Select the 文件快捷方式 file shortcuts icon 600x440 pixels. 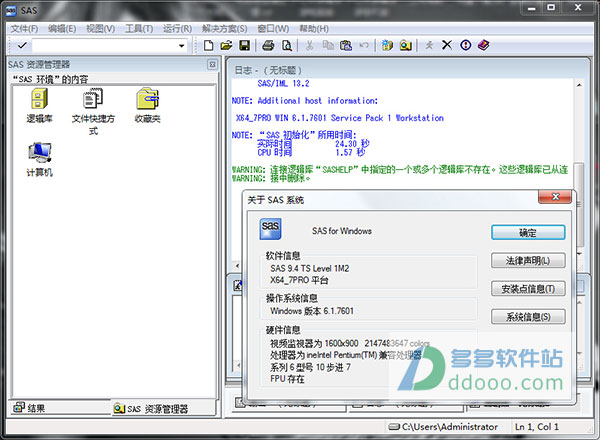click(x=93, y=99)
